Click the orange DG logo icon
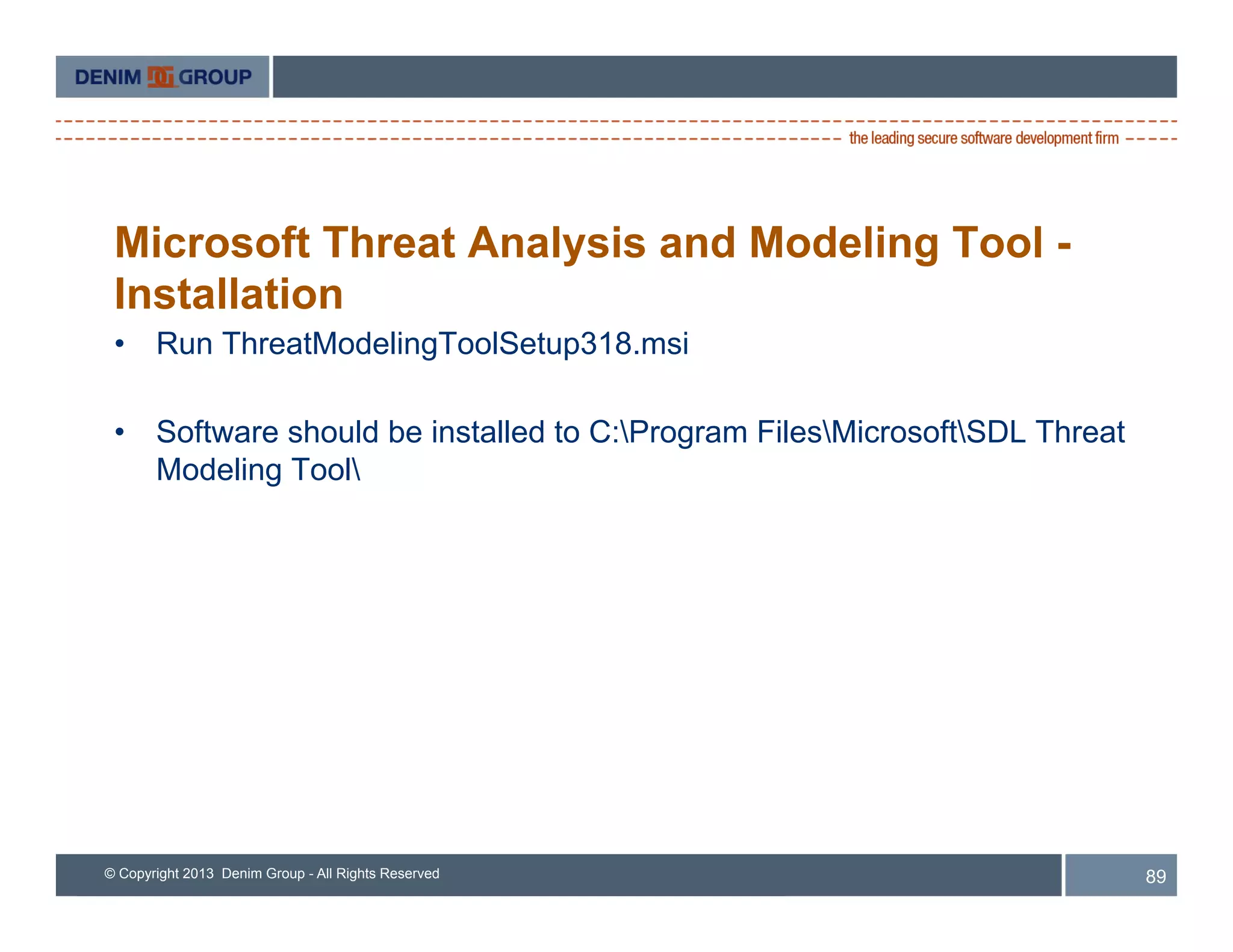The width and height of the screenshot is (1233, 952). point(161,77)
